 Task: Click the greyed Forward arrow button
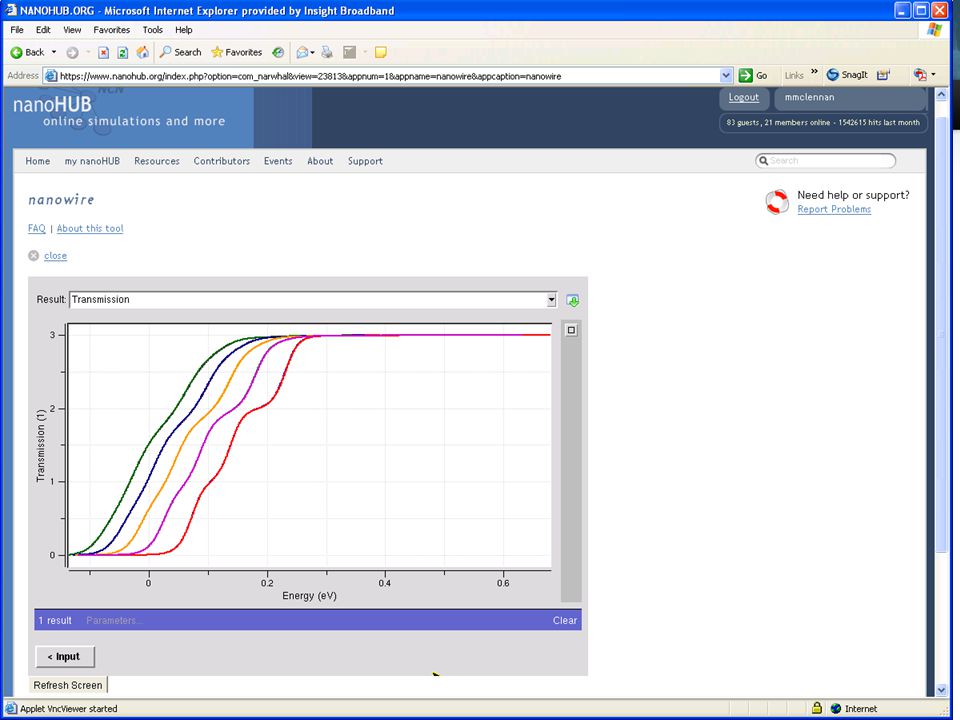coord(72,53)
